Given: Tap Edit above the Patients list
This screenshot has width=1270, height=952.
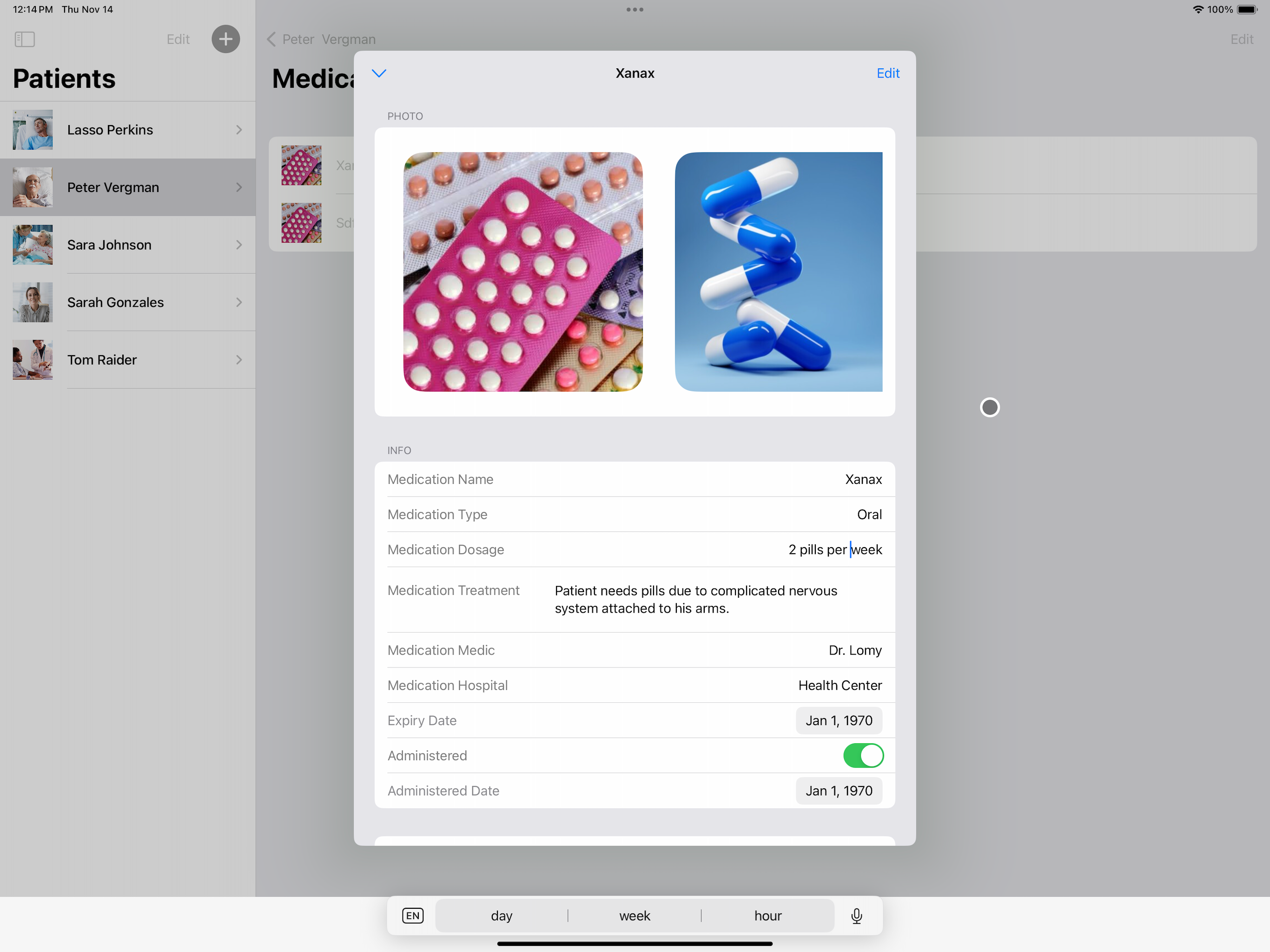Looking at the screenshot, I should click(178, 39).
